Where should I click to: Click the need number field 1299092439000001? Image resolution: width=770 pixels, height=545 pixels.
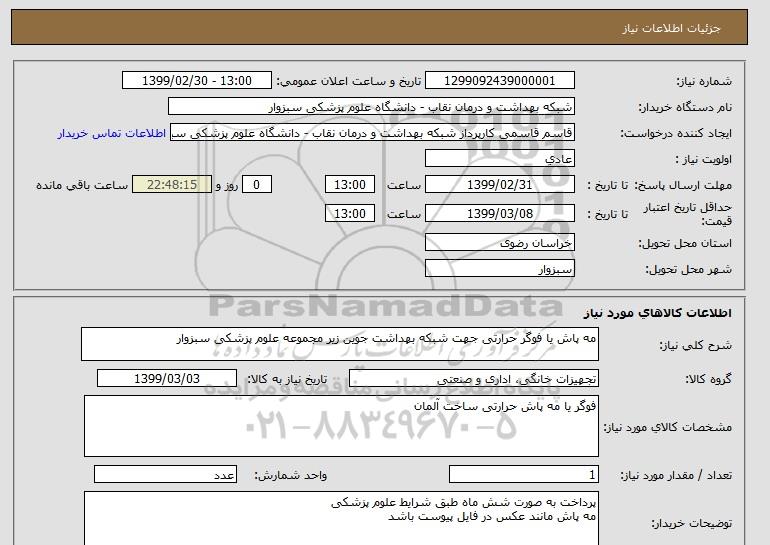(x=500, y=81)
